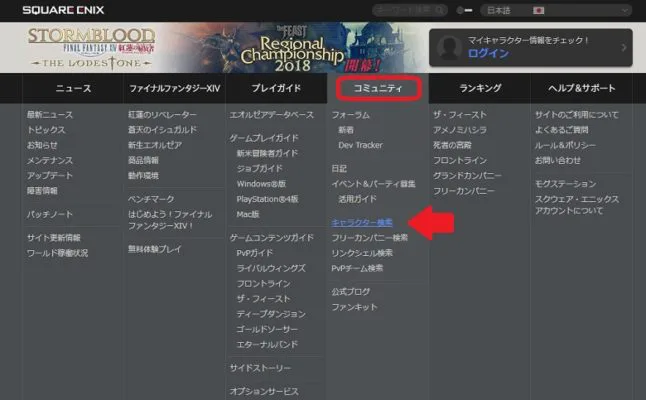
Task: Open アメノミハシラ ranking
Action: click(x=460, y=130)
